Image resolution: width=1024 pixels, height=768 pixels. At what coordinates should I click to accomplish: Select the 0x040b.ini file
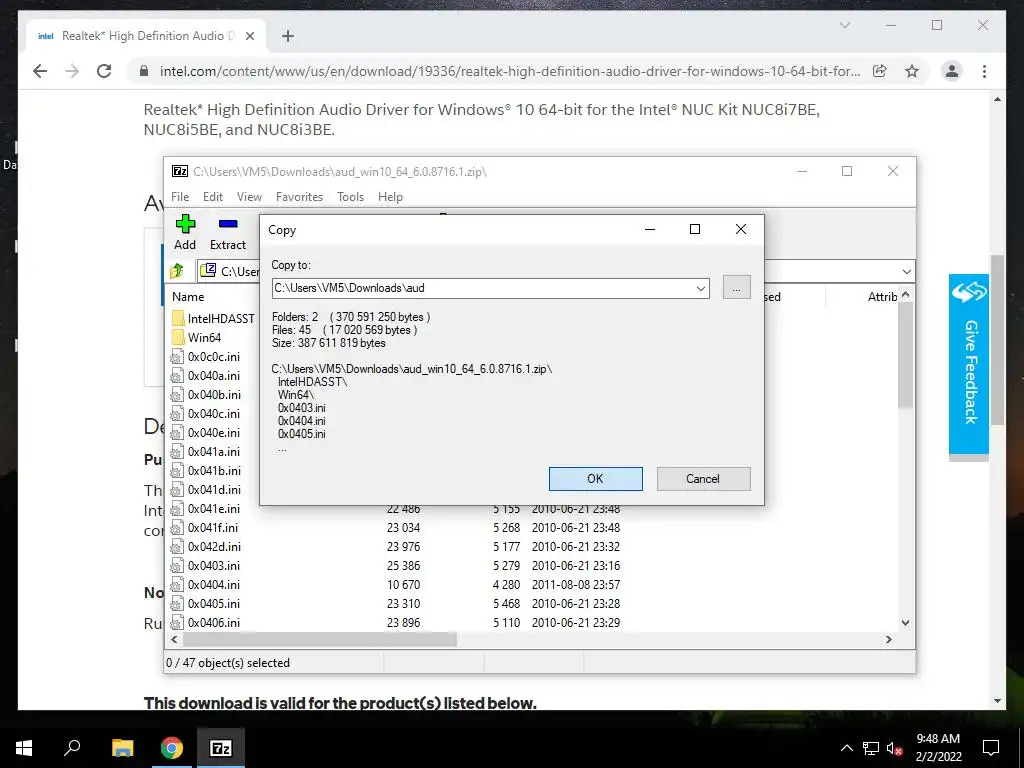[206, 394]
